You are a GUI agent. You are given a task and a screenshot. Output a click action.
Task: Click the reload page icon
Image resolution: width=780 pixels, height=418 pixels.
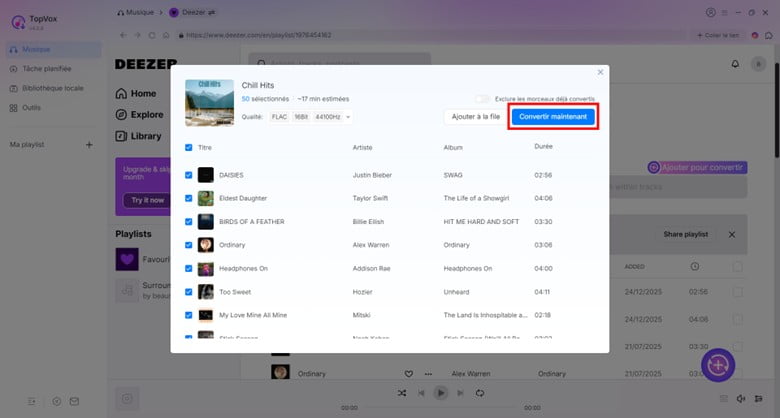[x=152, y=35]
